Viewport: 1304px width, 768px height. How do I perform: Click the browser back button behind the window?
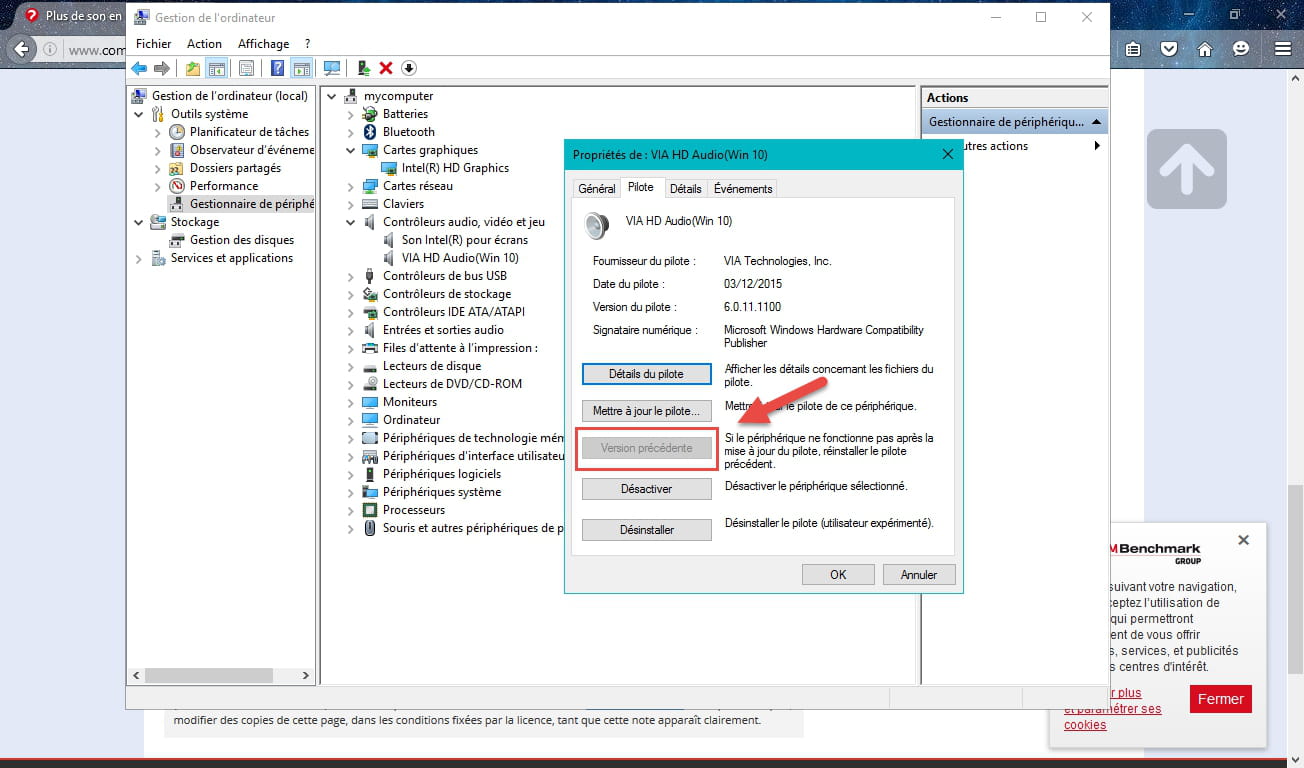(22, 49)
